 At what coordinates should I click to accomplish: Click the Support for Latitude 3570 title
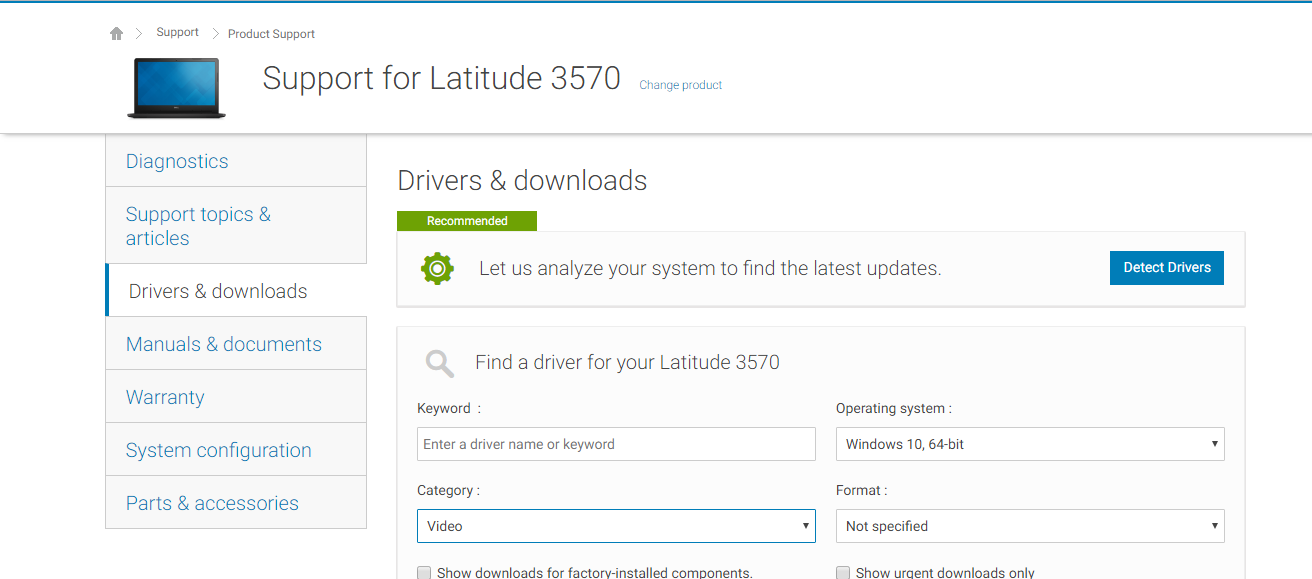click(x=441, y=79)
